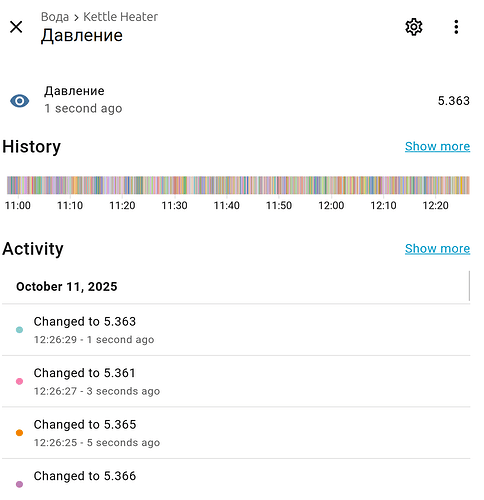The height and width of the screenshot is (500, 484).
Task: Click the history bar near 11:30
Action: point(174,185)
